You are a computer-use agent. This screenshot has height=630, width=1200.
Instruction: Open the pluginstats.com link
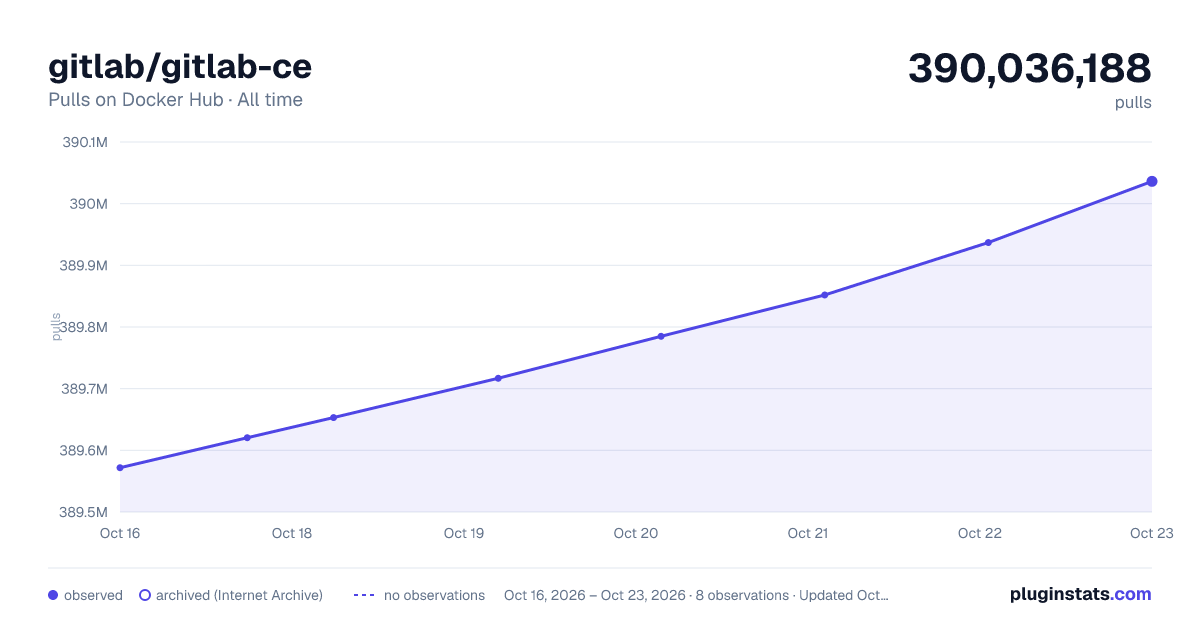(1081, 594)
